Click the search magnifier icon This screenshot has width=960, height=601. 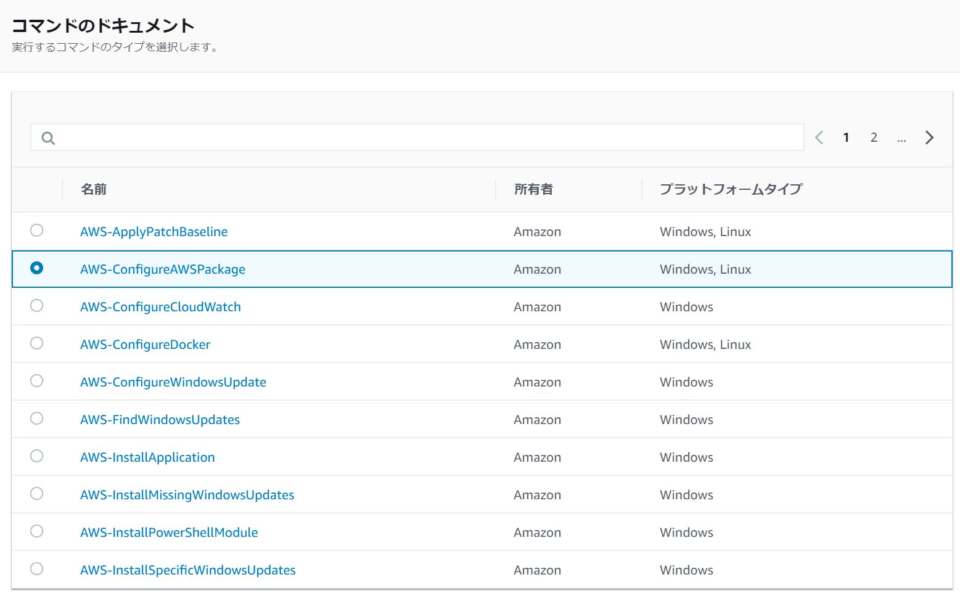tap(48, 137)
